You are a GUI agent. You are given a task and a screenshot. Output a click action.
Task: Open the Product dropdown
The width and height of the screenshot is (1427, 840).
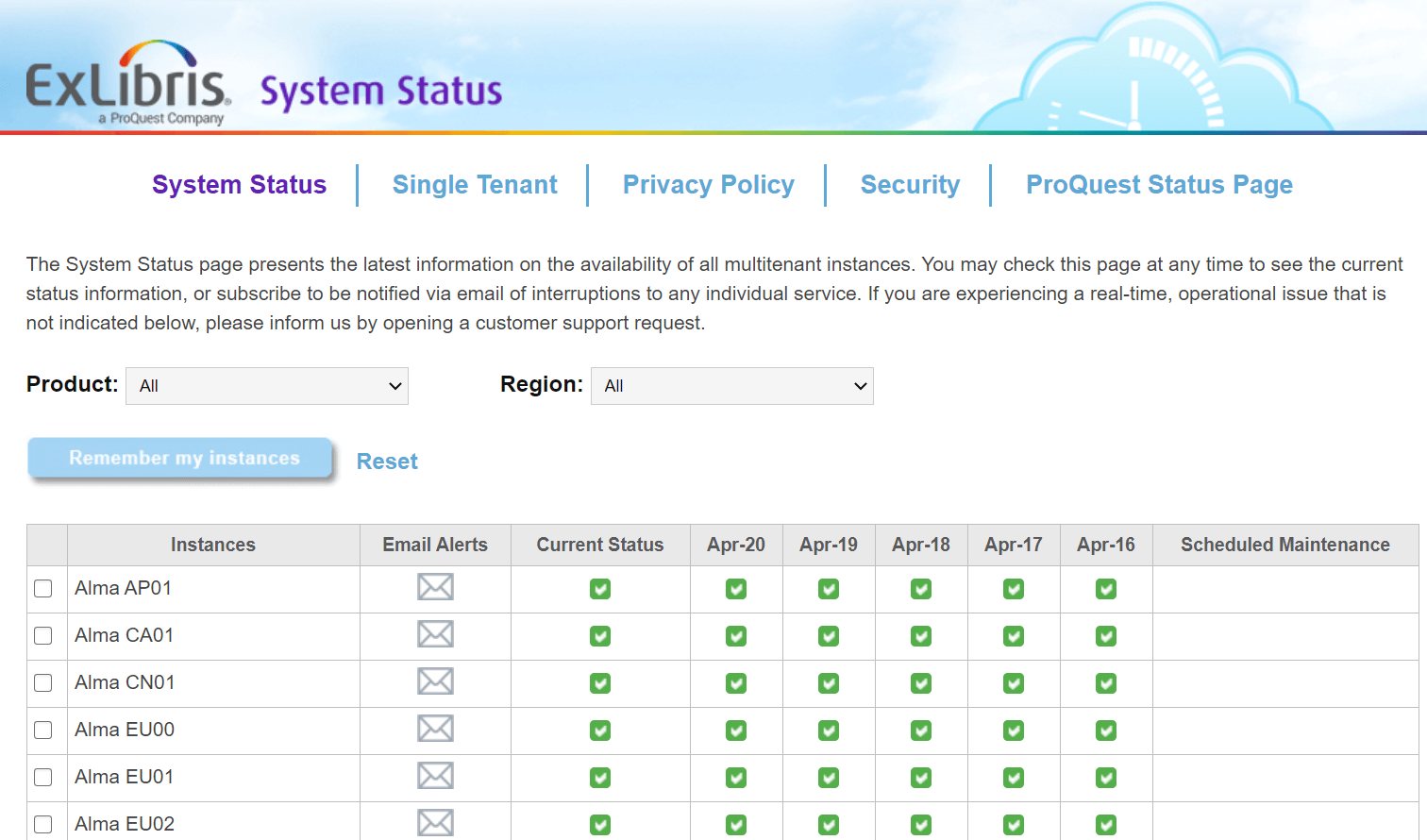coord(267,386)
